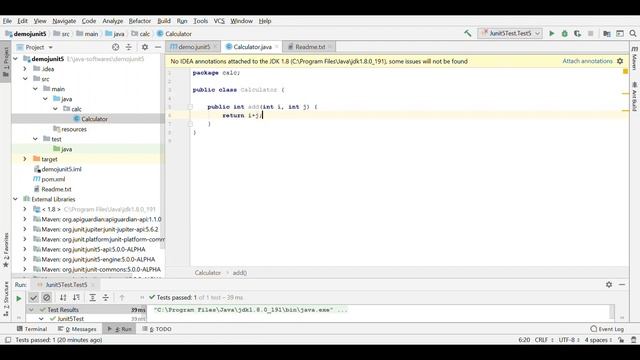The height and width of the screenshot is (360, 640).
Task: Toggle read-only lock icon in status bar
Action: [x=621, y=340]
